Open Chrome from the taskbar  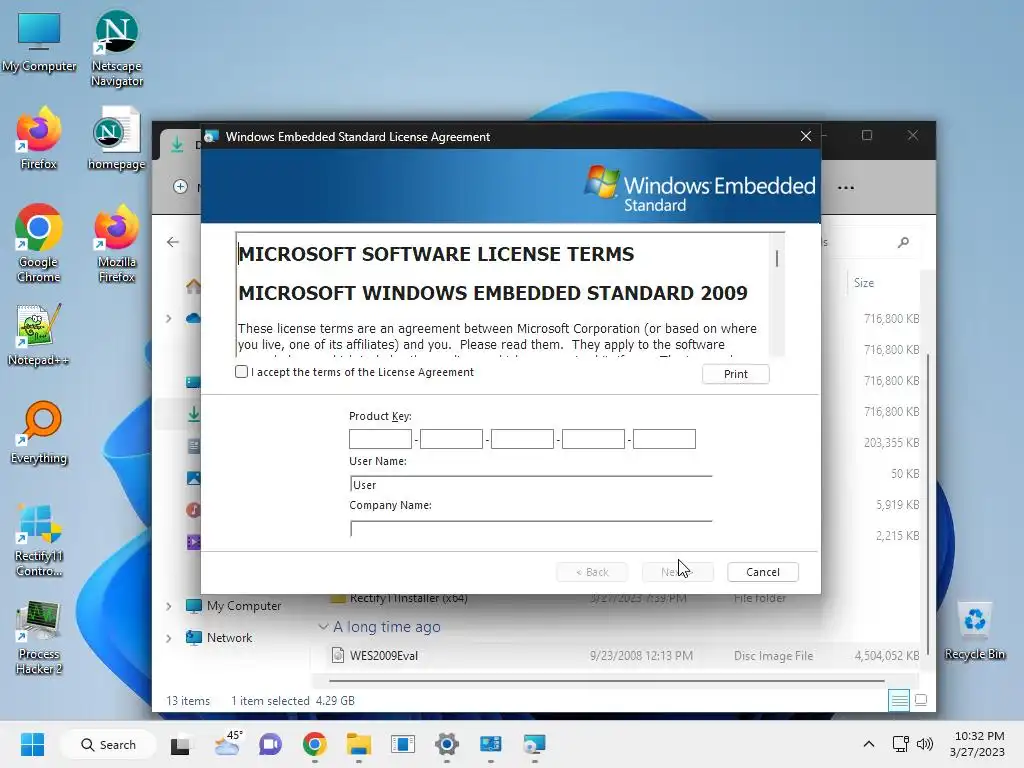(x=314, y=744)
